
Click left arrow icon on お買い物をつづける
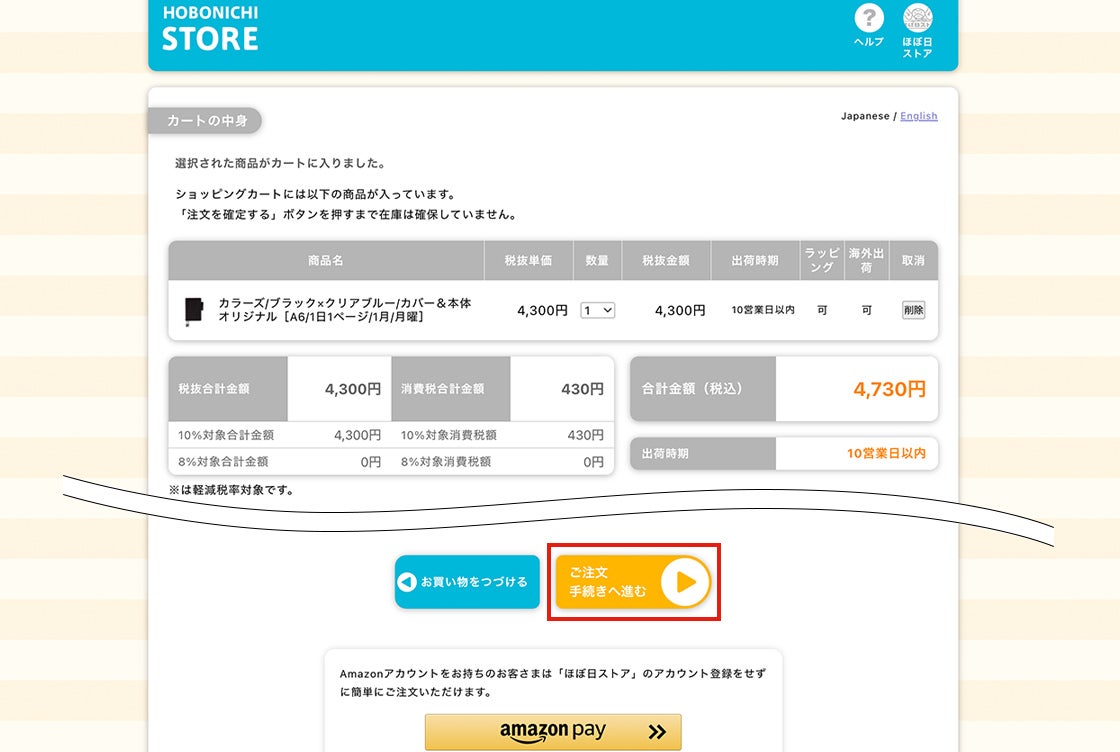tap(407, 582)
